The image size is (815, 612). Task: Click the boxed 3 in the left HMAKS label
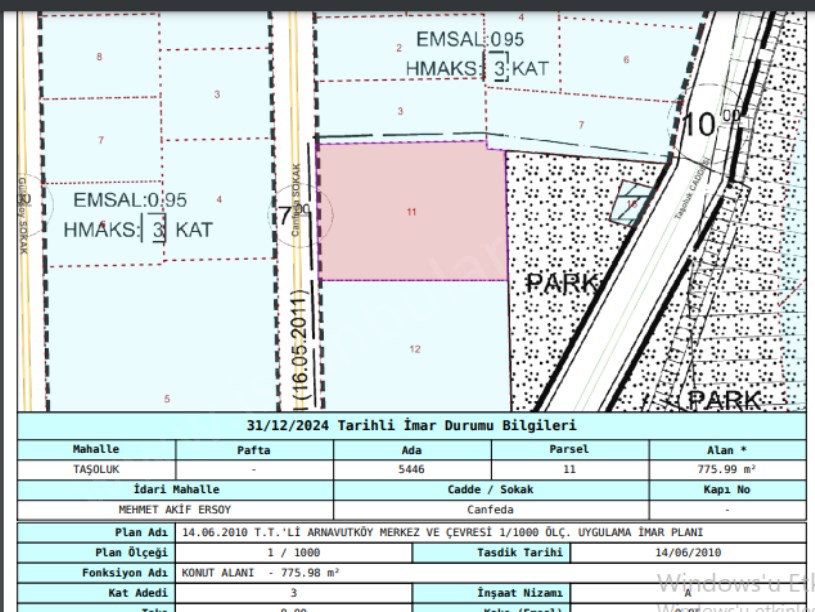click(x=157, y=229)
